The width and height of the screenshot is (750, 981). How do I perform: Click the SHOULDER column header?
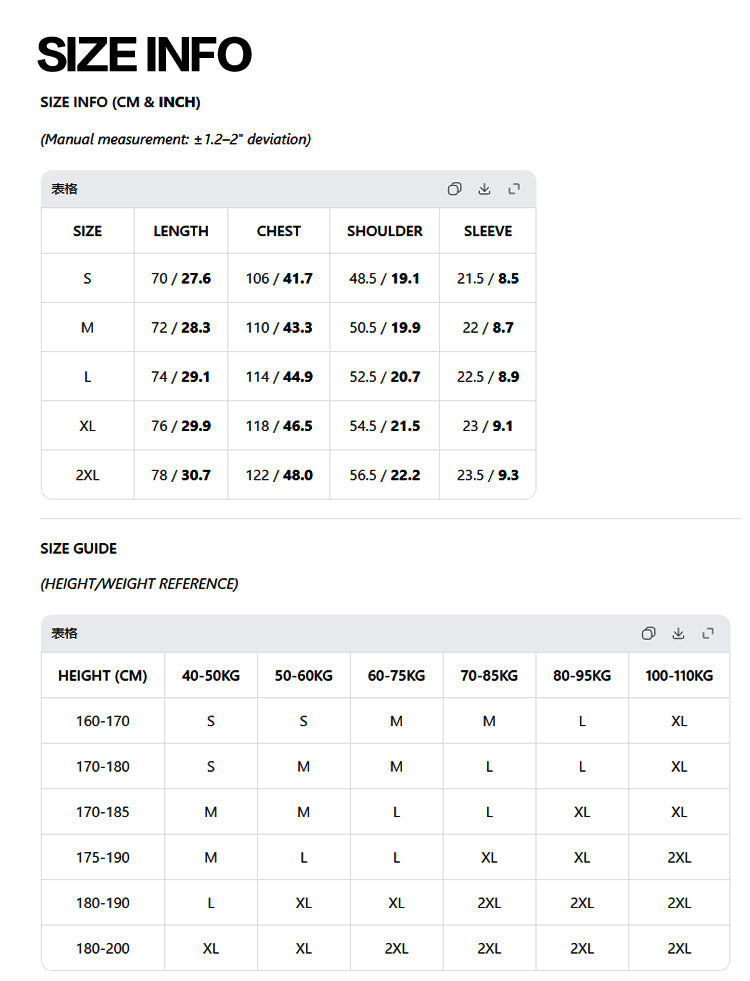tap(385, 231)
